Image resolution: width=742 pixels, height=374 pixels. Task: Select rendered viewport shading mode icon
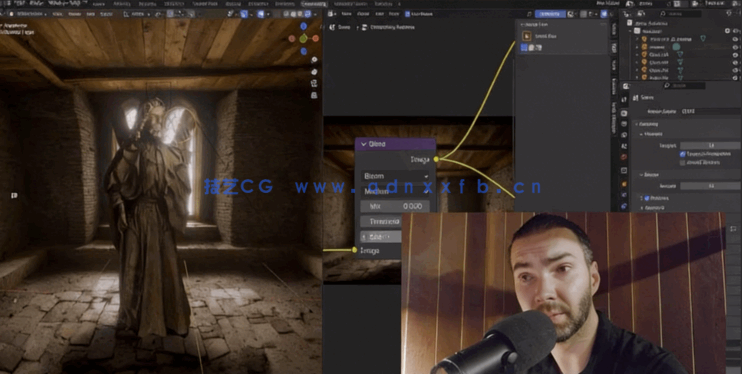click(x=308, y=14)
